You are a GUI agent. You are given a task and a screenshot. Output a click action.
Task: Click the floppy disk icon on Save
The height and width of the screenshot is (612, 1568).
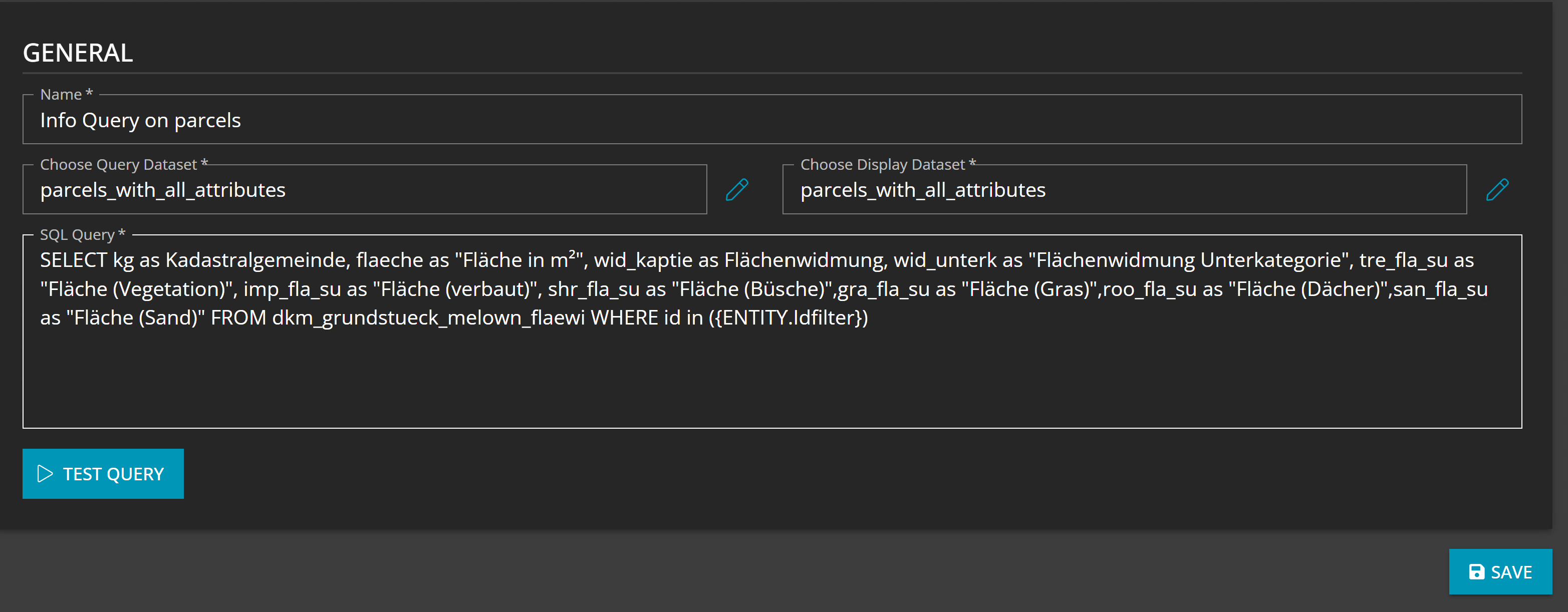[x=1476, y=572]
